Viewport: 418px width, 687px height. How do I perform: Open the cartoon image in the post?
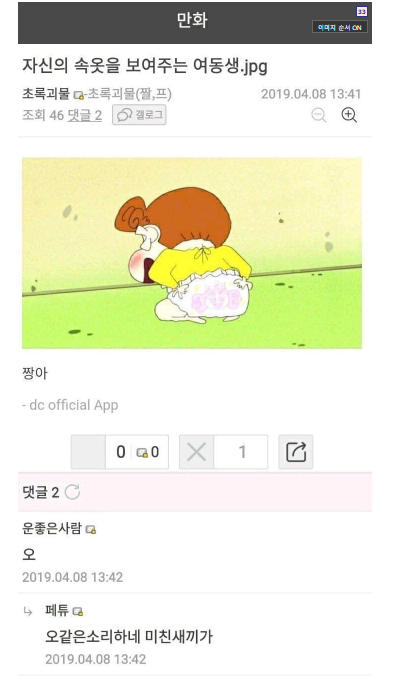pos(192,253)
